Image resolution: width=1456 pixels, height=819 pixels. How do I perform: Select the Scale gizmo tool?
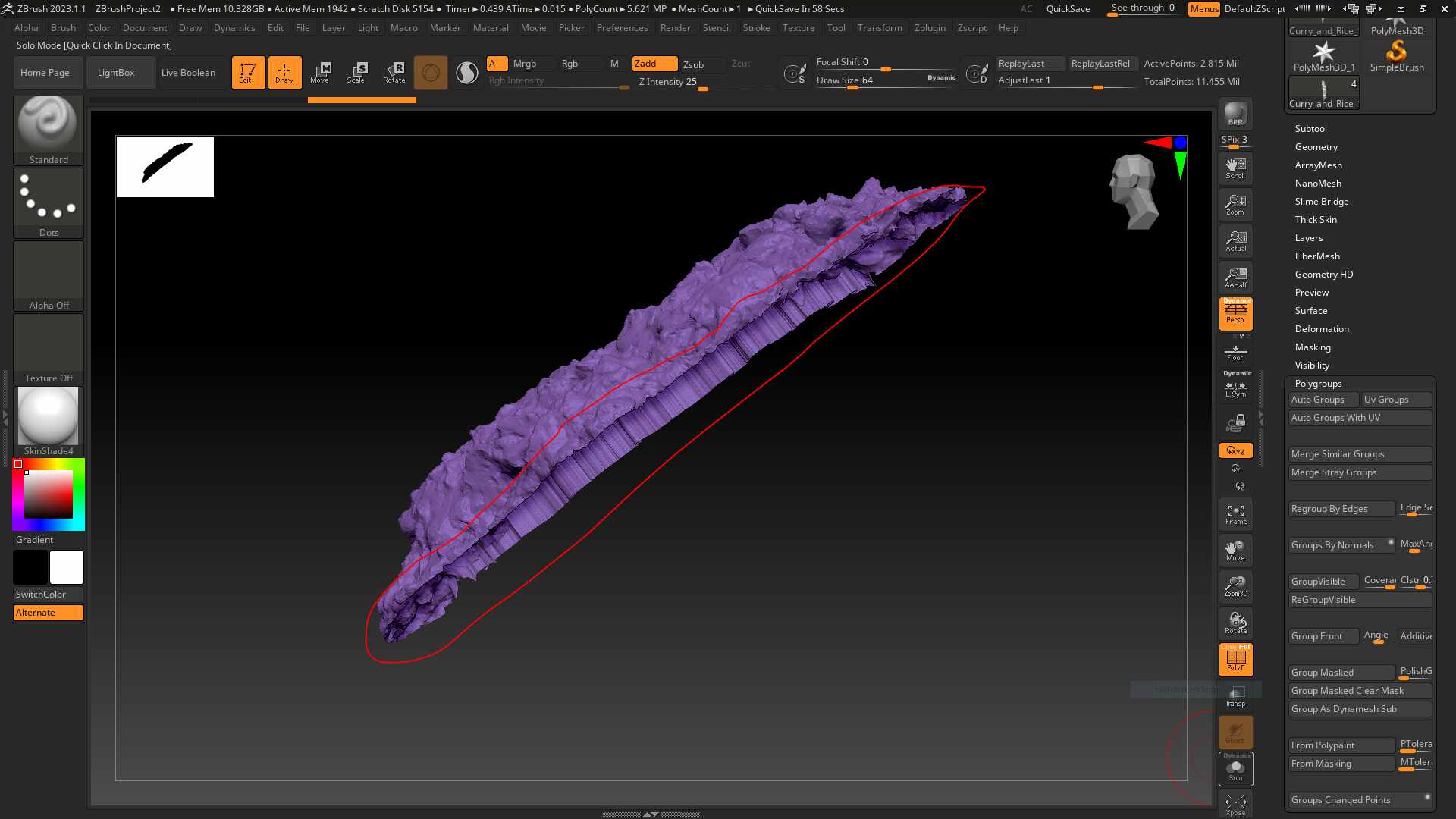tap(356, 73)
